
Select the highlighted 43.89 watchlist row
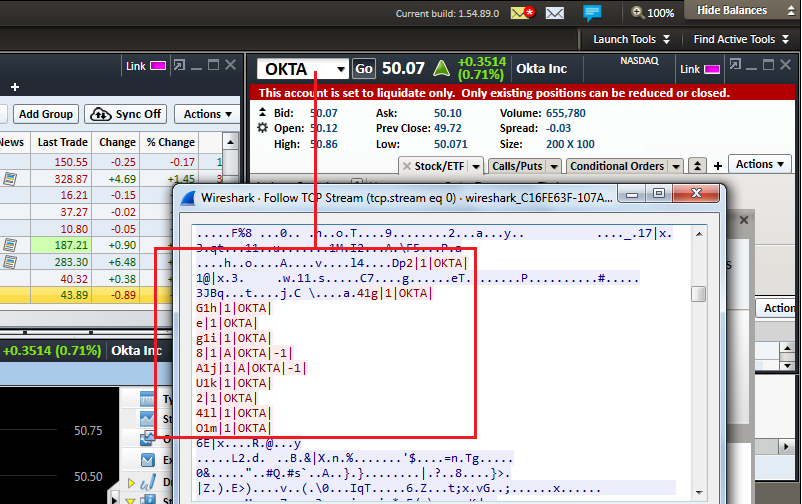coord(86,295)
